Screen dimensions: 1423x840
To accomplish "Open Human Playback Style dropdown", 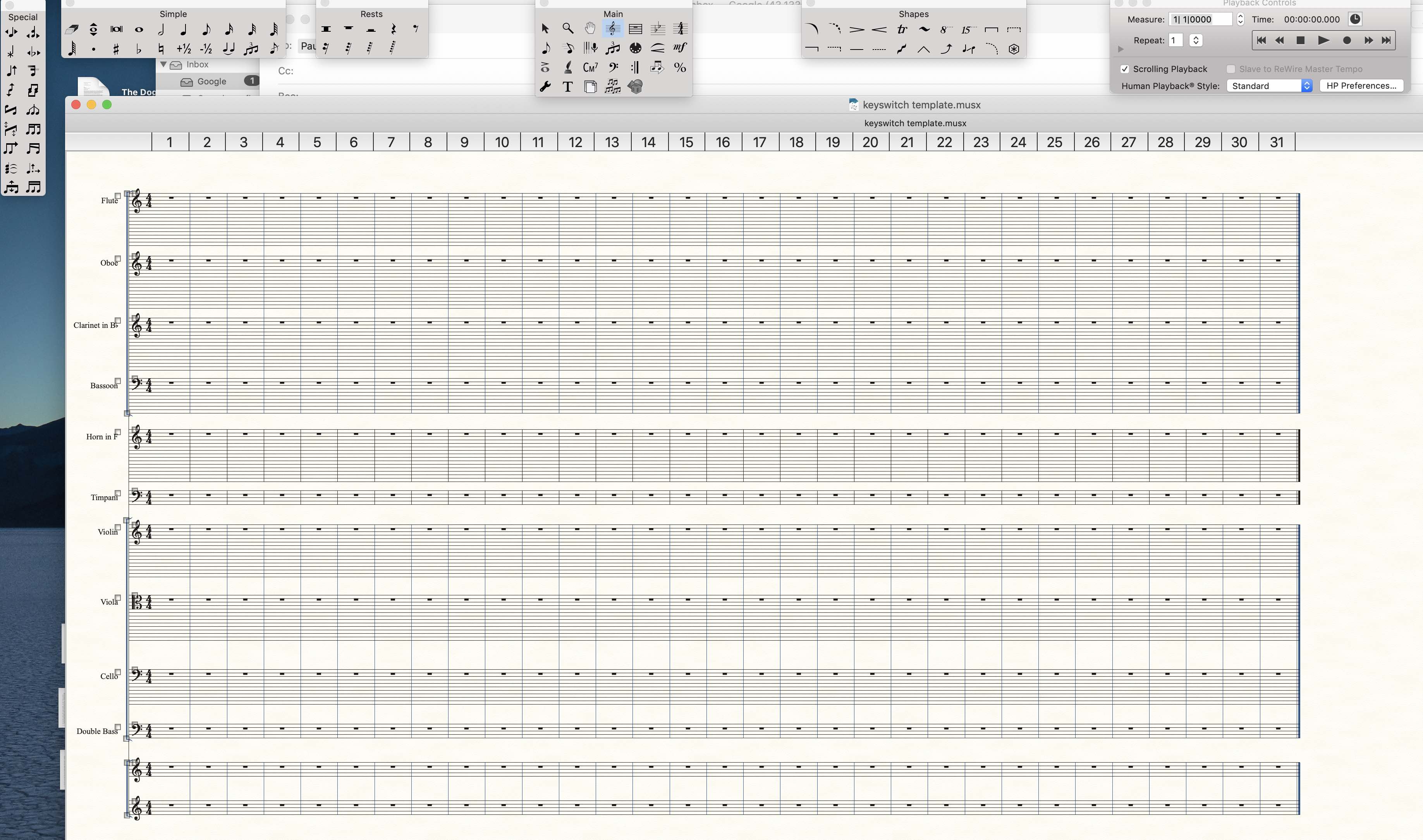I will click(1269, 86).
